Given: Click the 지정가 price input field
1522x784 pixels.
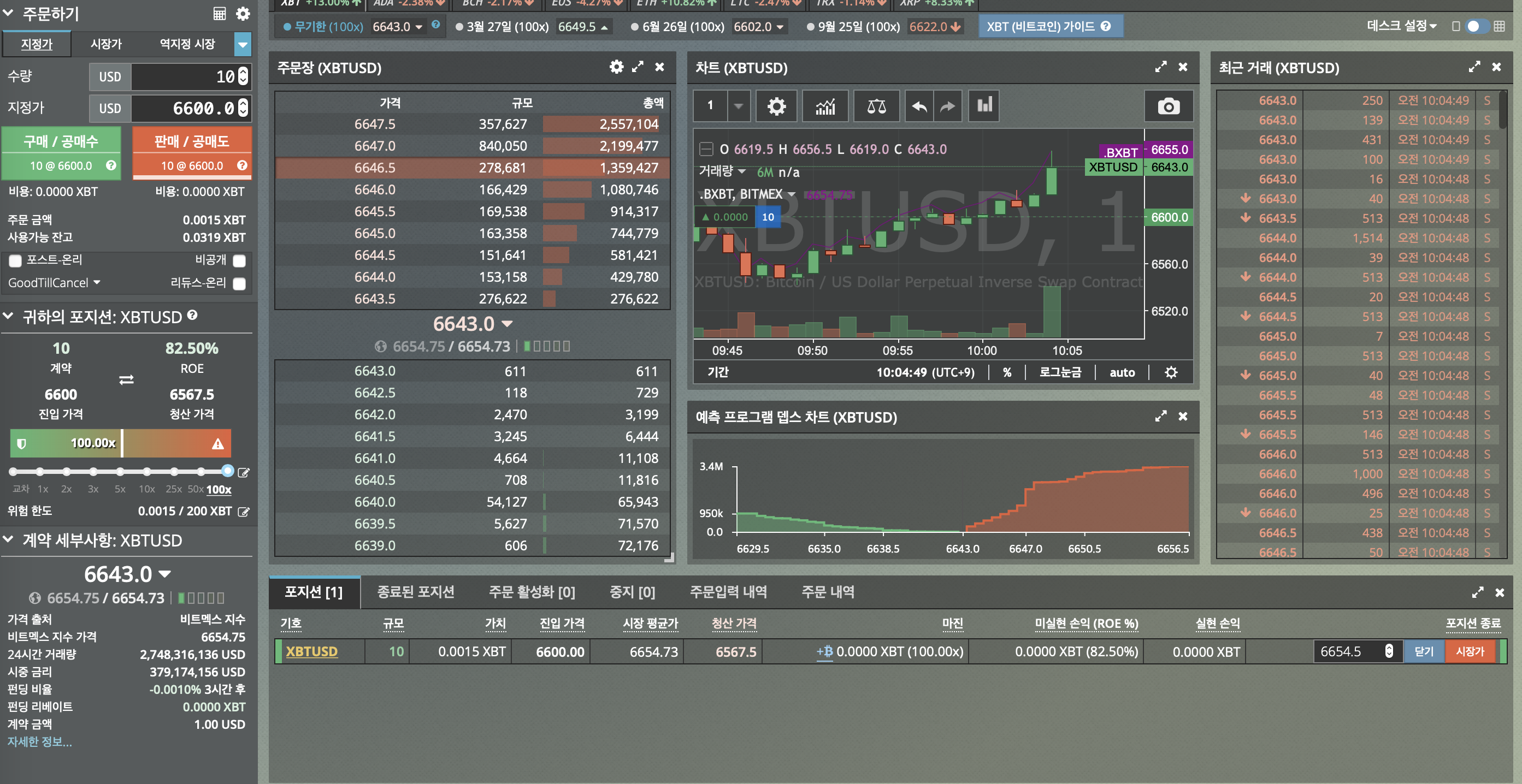Looking at the screenshot, I should 183,108.
